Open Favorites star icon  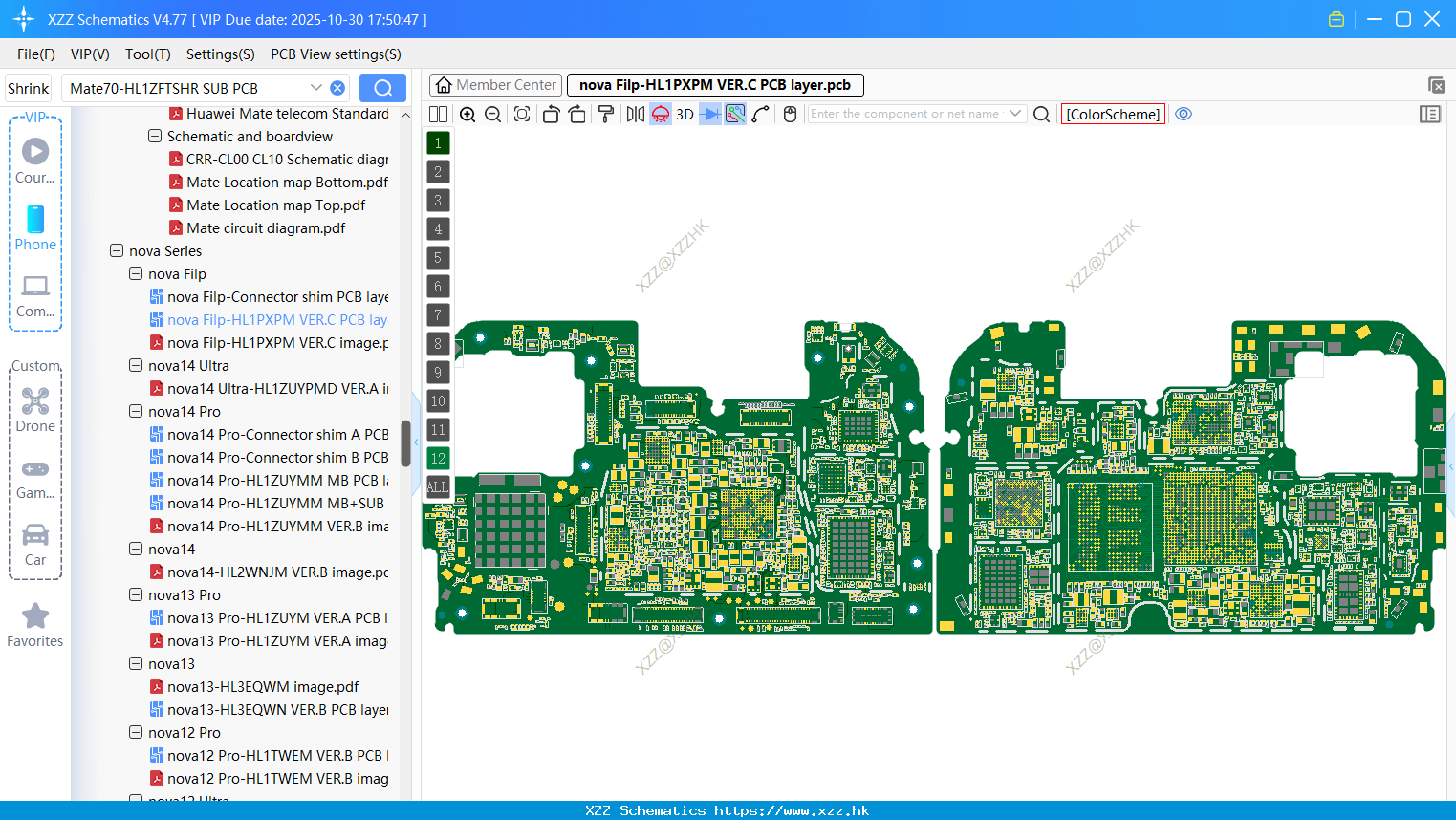pyautogui.click(x=35, y=625)
